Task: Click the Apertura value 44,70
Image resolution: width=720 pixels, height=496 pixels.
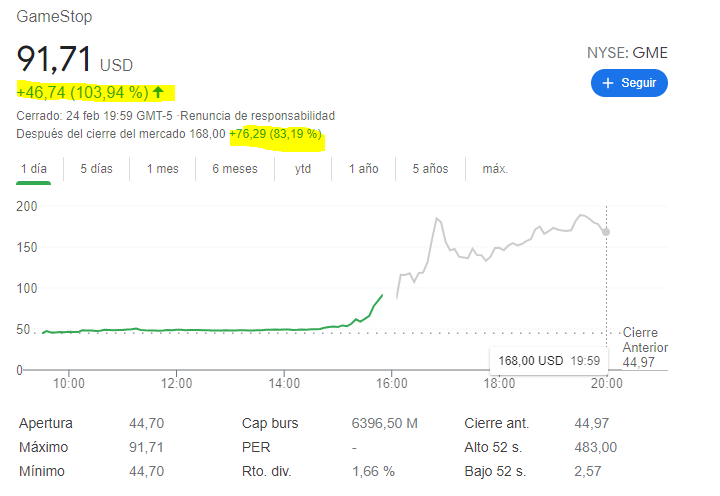Action: click(146, 423)
